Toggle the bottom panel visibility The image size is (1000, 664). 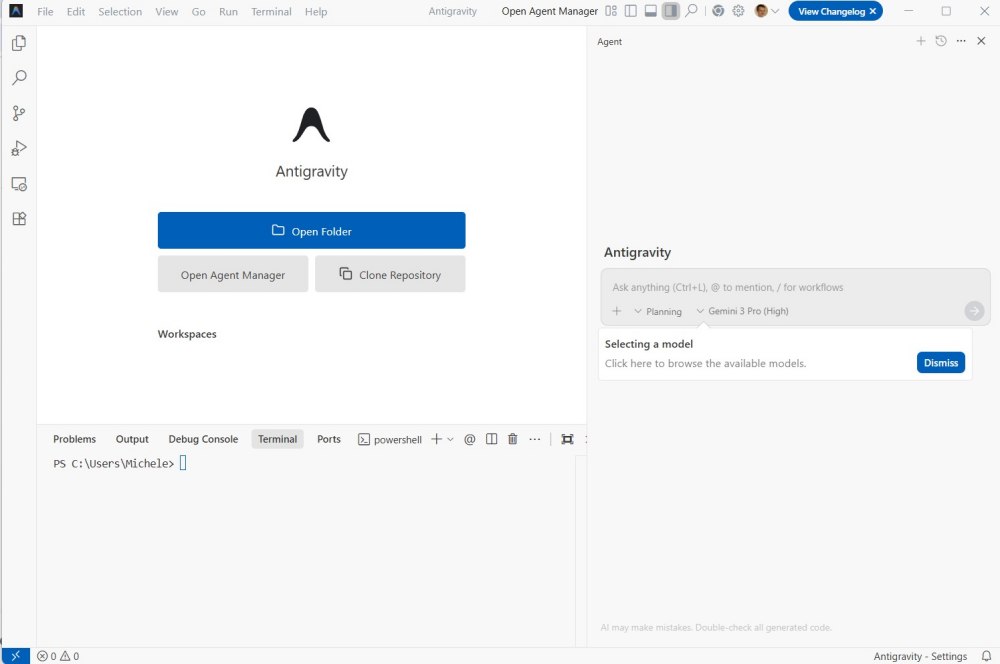650,11
